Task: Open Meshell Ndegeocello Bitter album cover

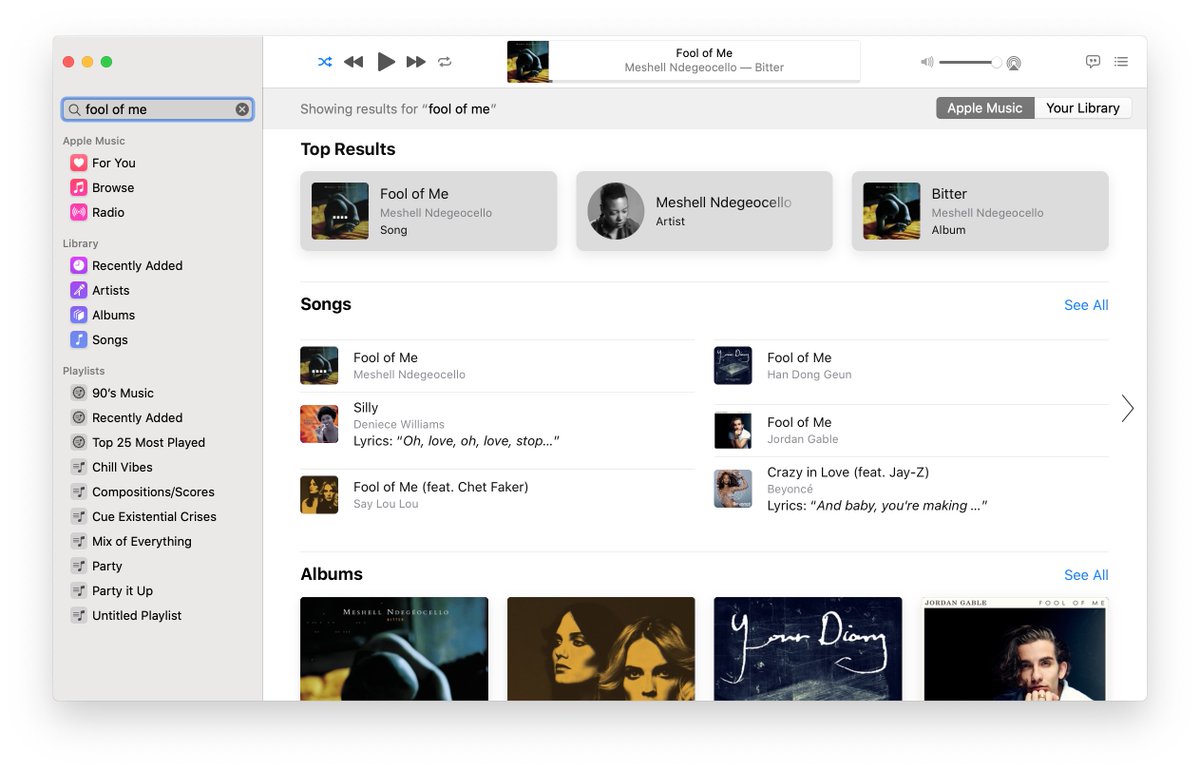Action: [x=394, y=648]
